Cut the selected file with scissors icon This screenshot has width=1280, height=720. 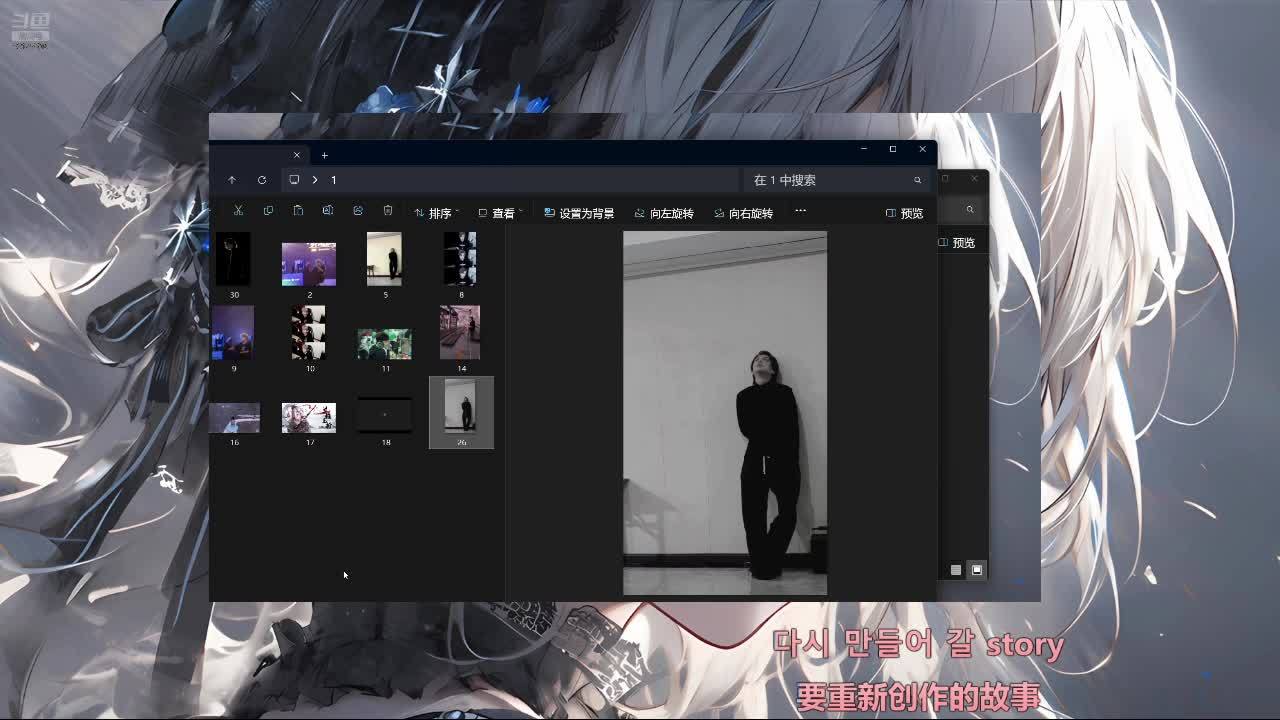coord(238,211)
